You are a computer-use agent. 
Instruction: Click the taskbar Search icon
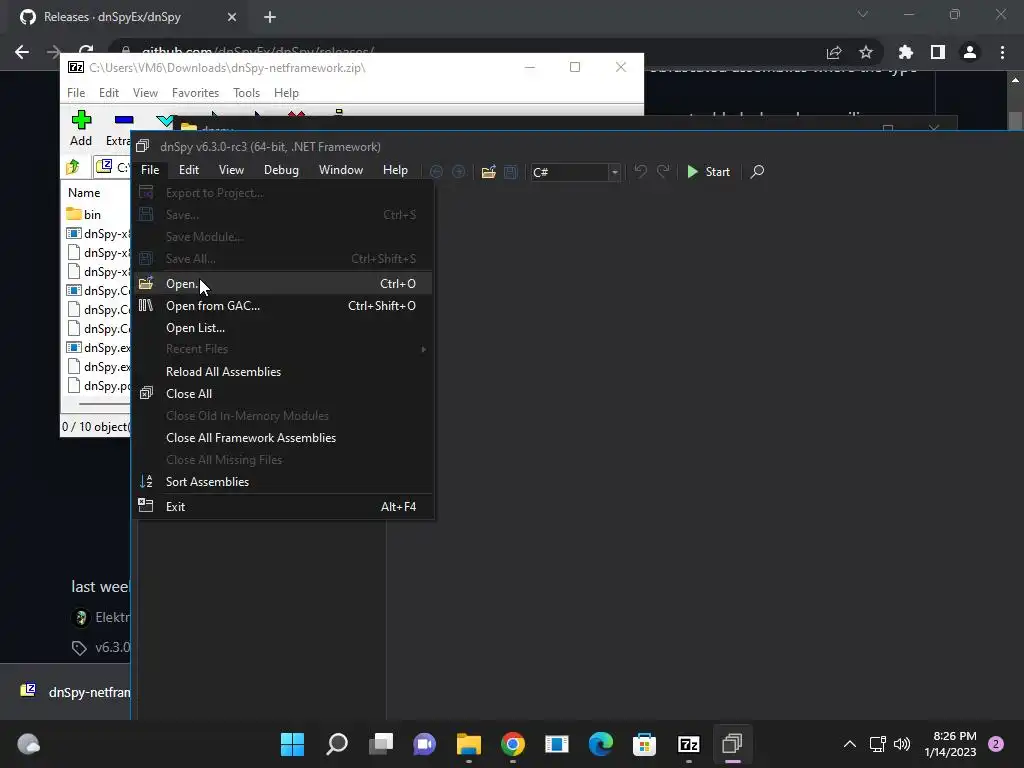[x=336, y=744]
